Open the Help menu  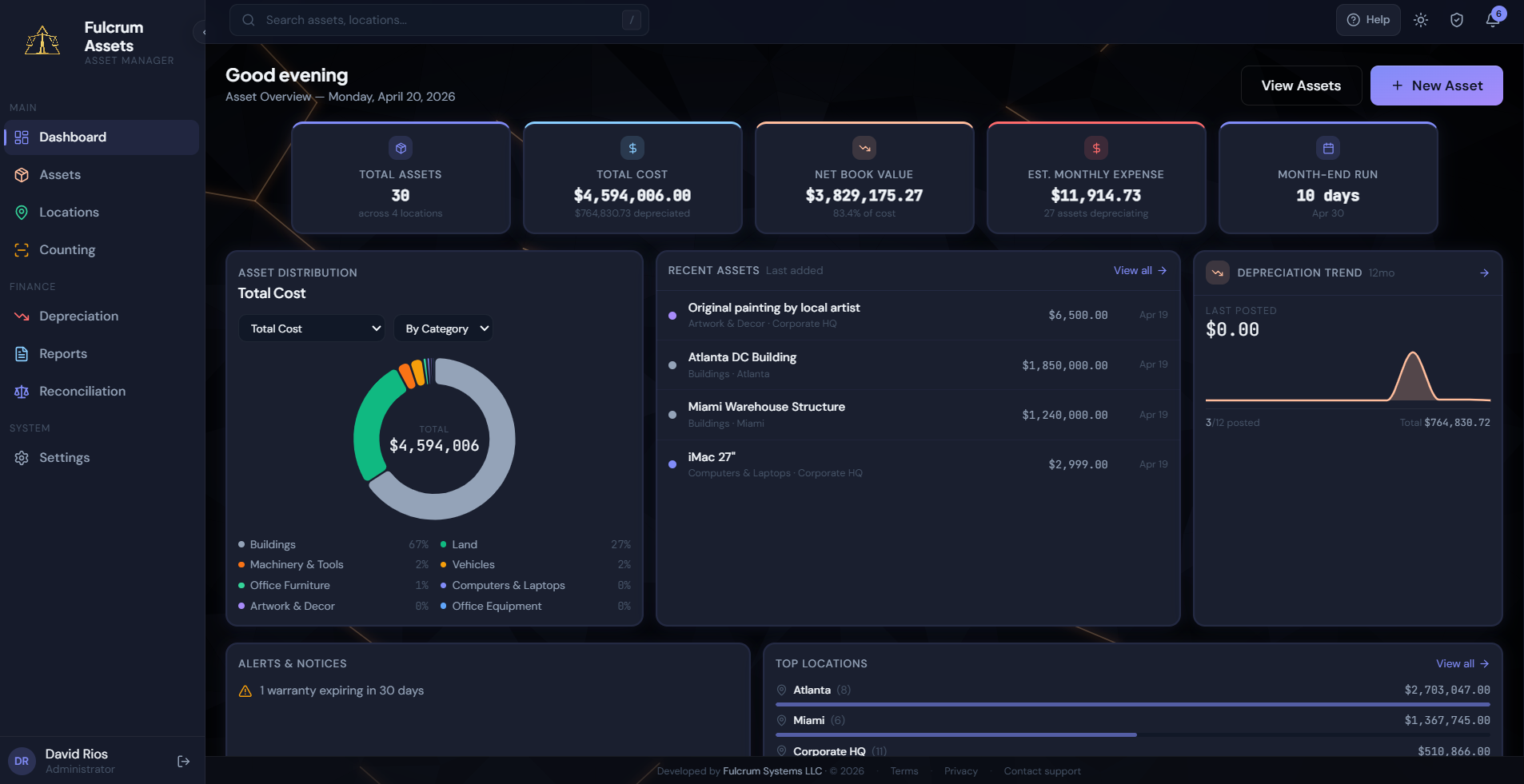point(1368,20)
